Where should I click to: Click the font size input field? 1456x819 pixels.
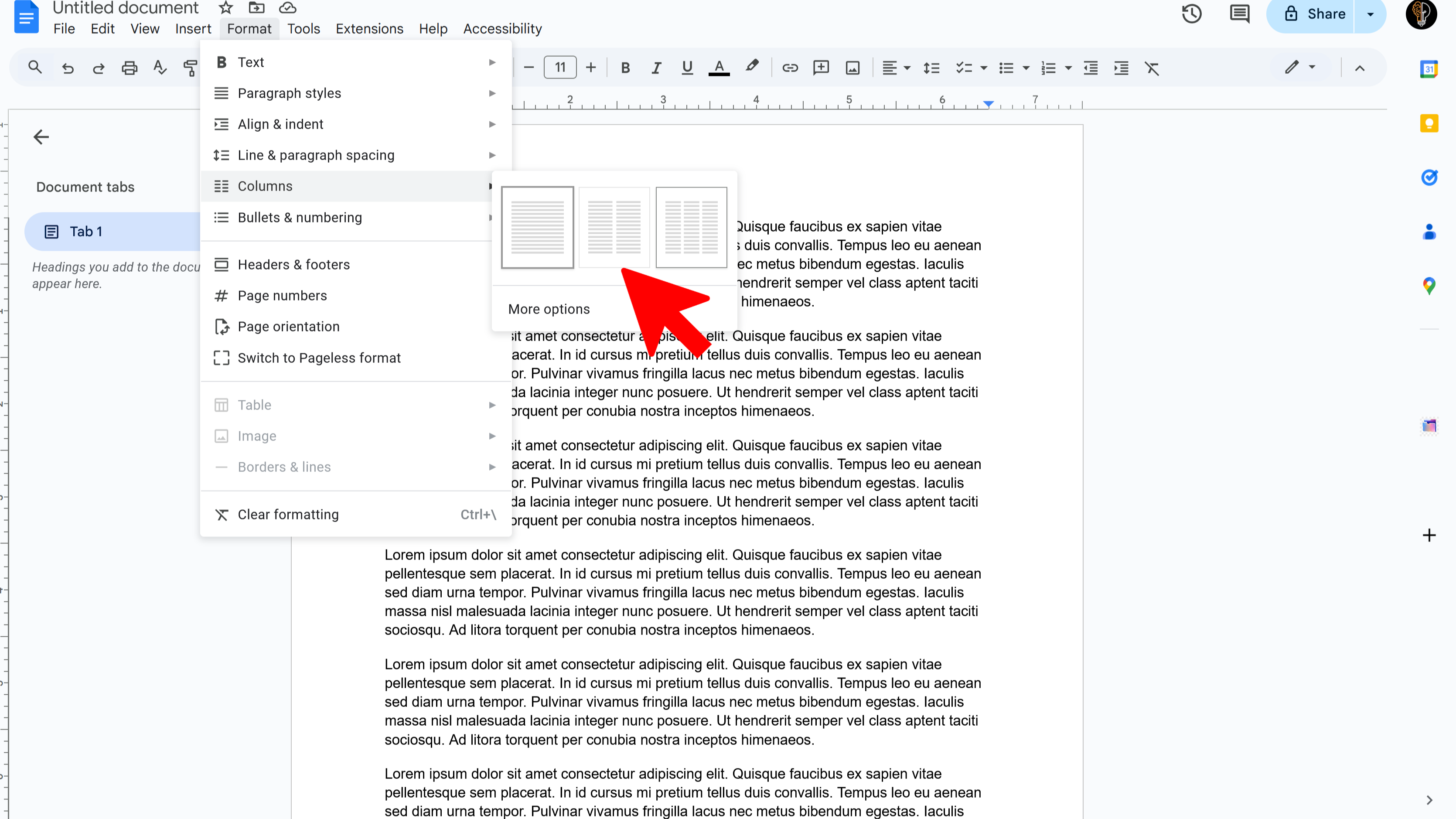(560, 68)
